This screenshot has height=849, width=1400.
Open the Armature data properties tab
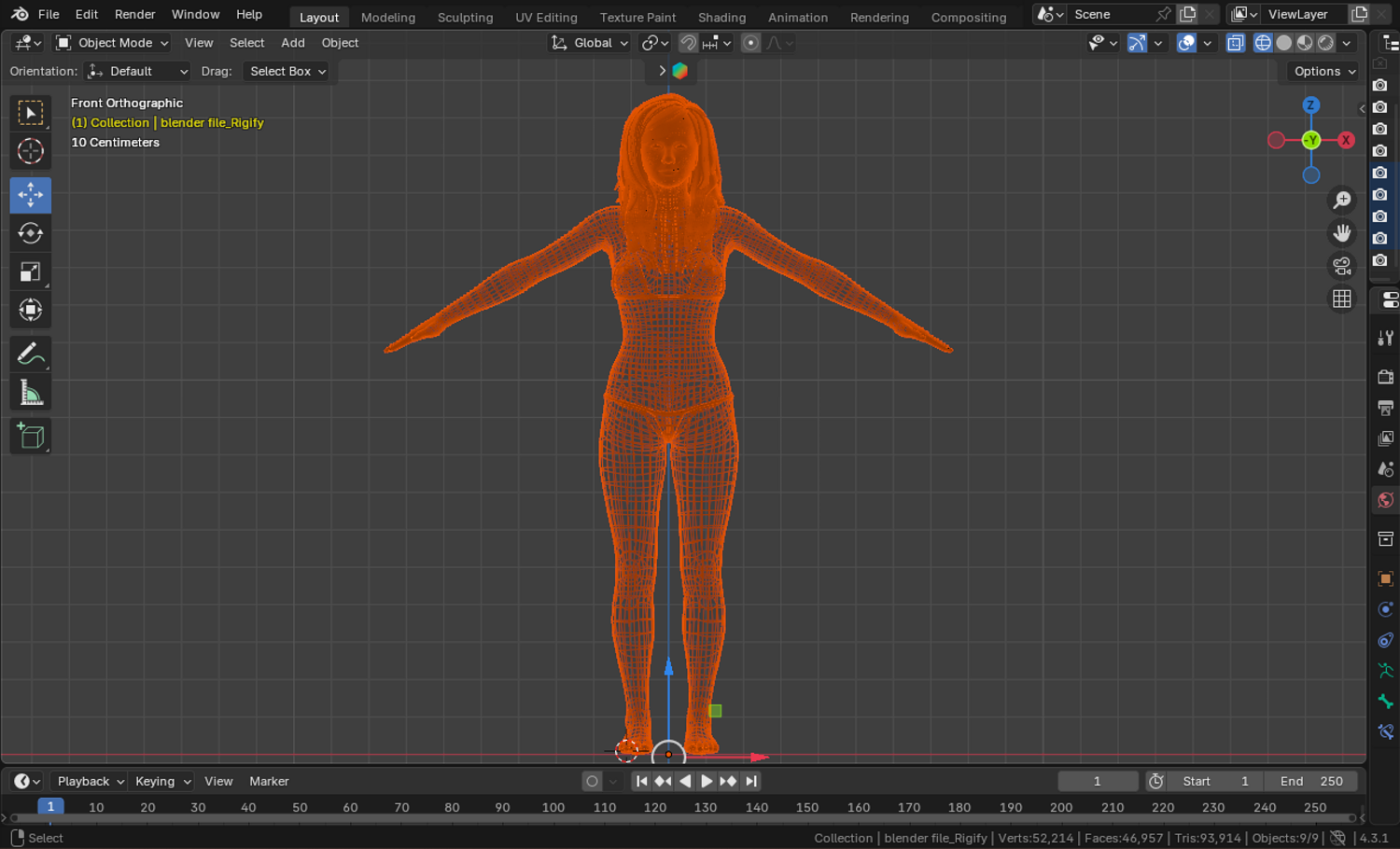pyautogui.click(x=1386, y=671)
